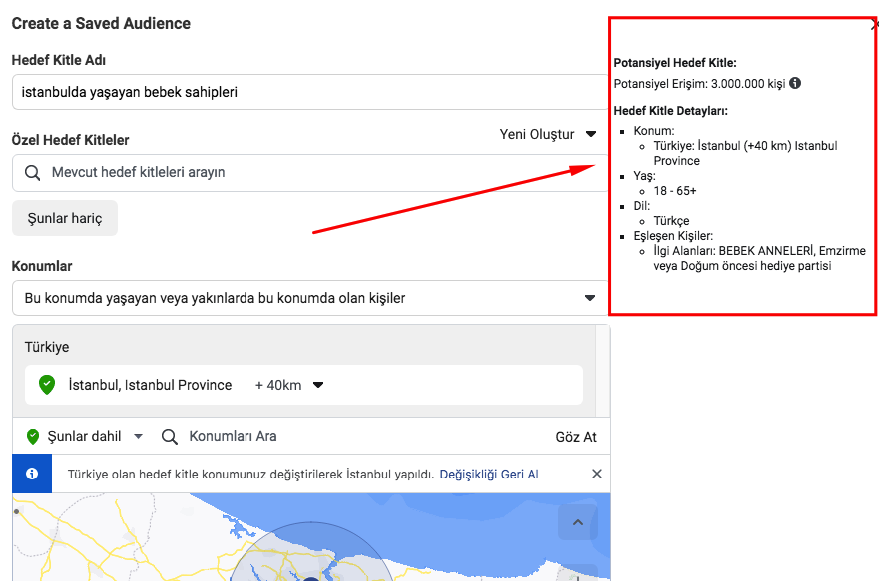
Task: Focus the Mevcut hedef kitleleri arayın field
Action: point(310,173)
